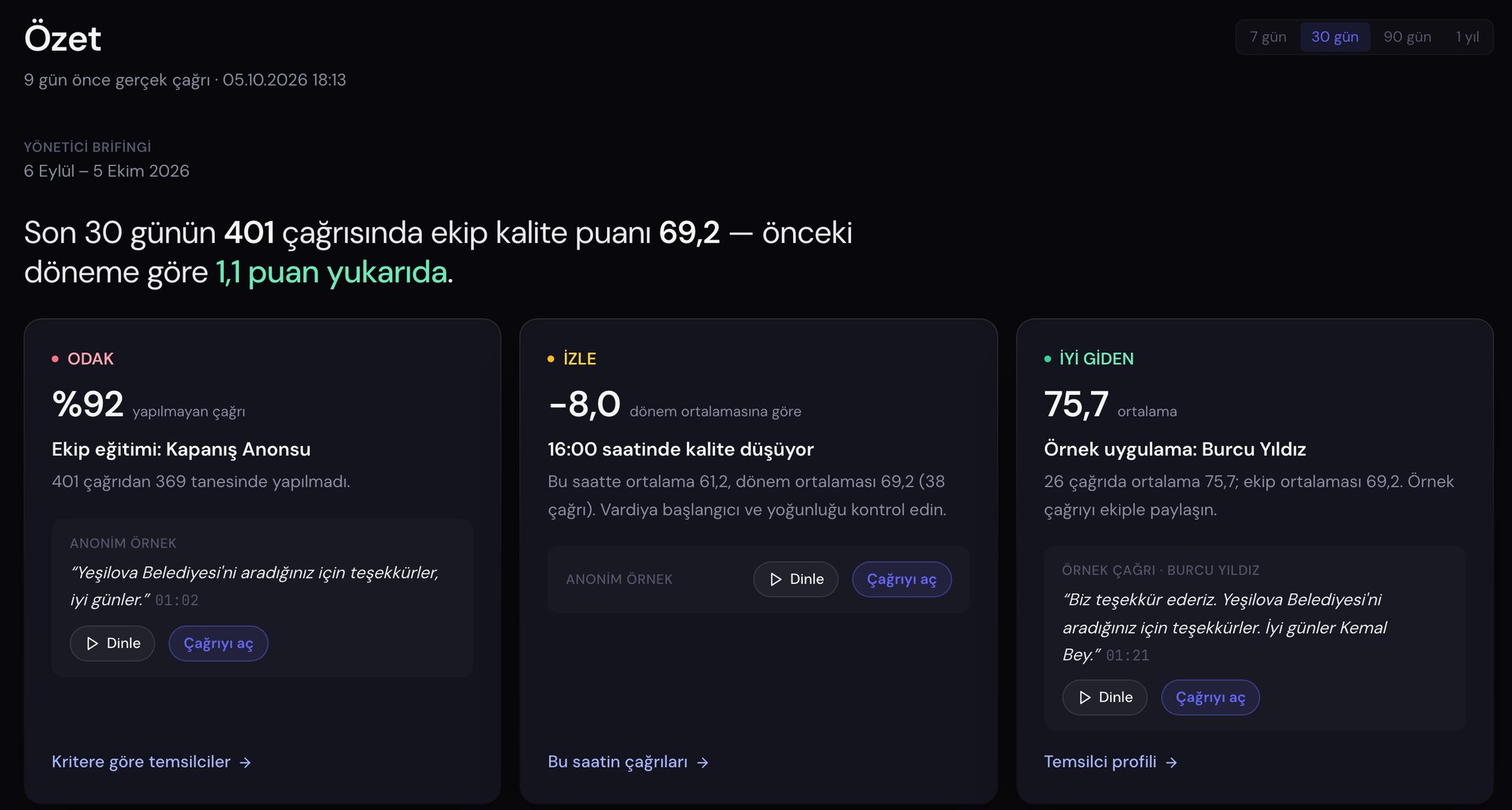Click arrow icon beside Kritere göre temsilciler
Viewport: 1512px width, 810px height.
tap(245, 762)
